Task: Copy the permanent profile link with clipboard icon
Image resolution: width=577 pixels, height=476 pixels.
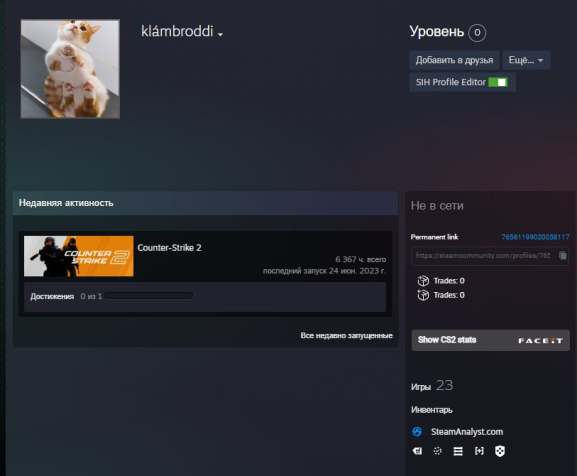Action: pyautogui.click(x=563, y=255)
